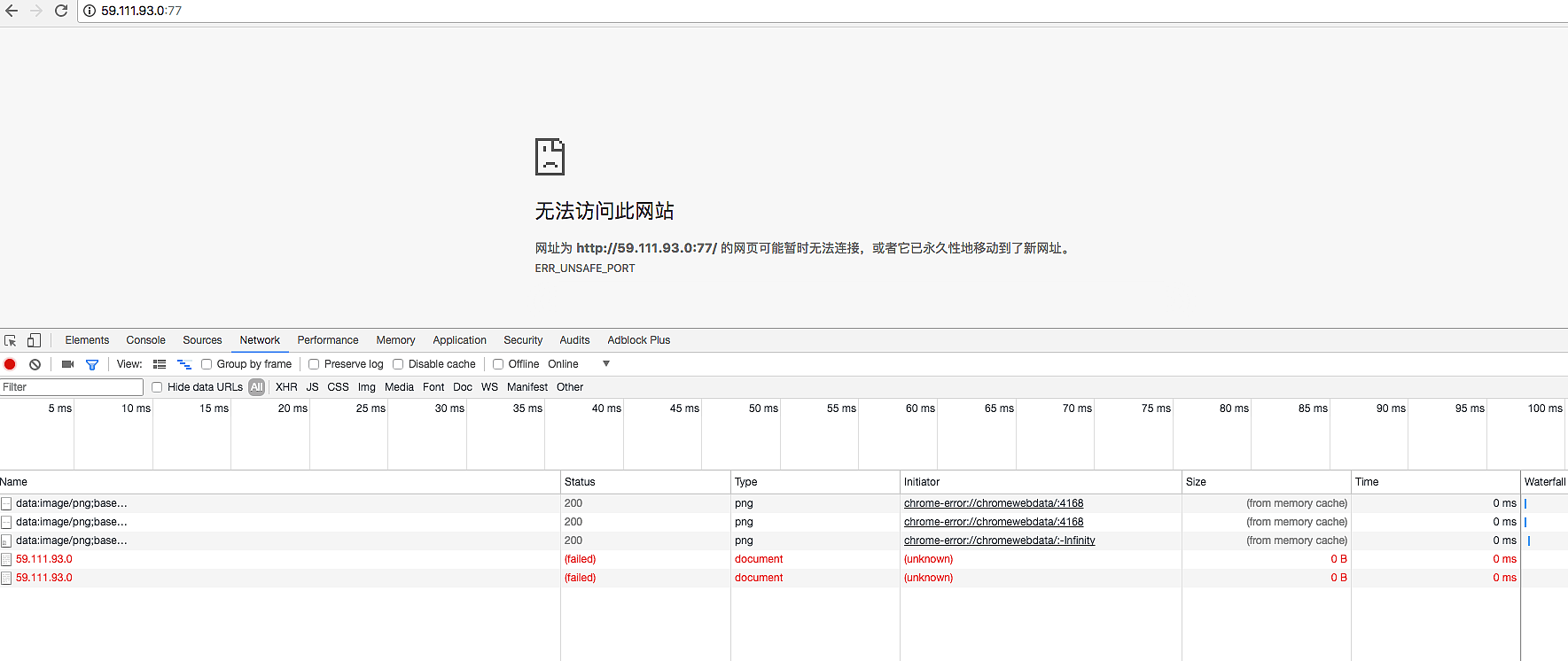
Task: Sort requests by the Size column header
Action: click(1196, 482)
